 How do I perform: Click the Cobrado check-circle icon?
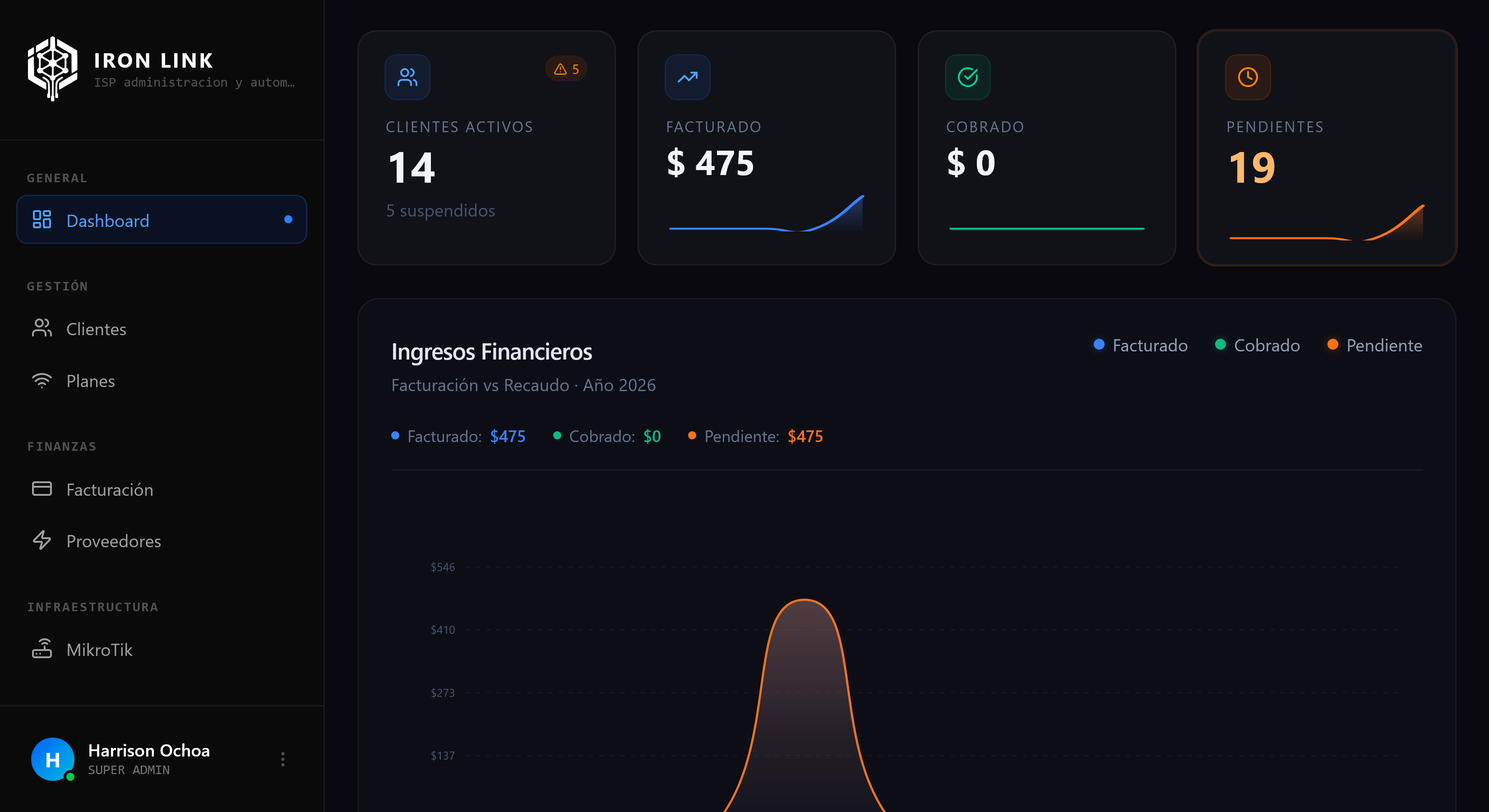tap(967, 77)
